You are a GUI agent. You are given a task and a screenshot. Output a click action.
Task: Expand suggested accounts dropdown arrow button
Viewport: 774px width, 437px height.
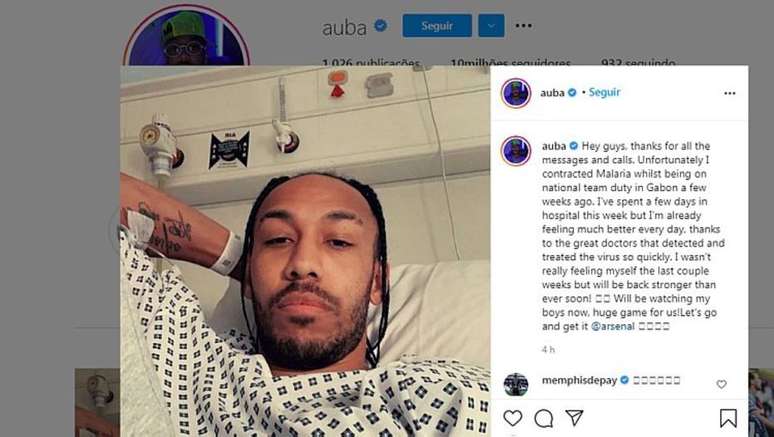(491, 26)
